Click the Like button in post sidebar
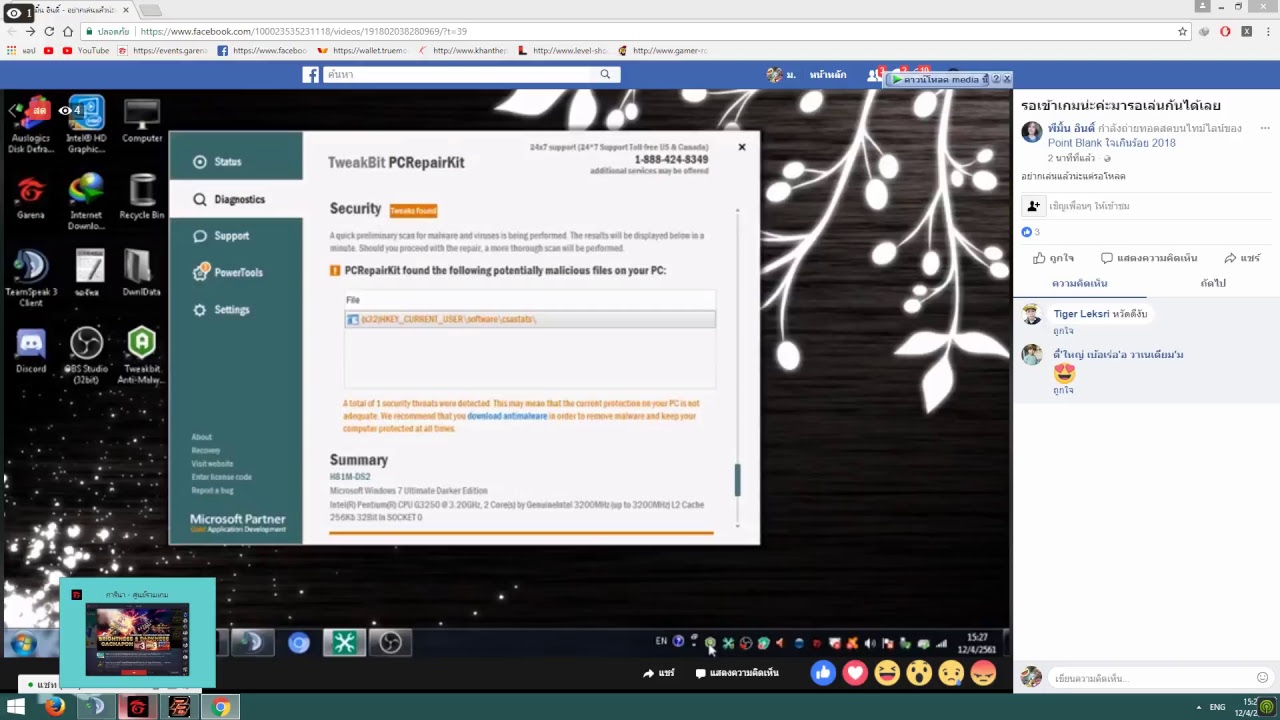 pos(1054,258)
